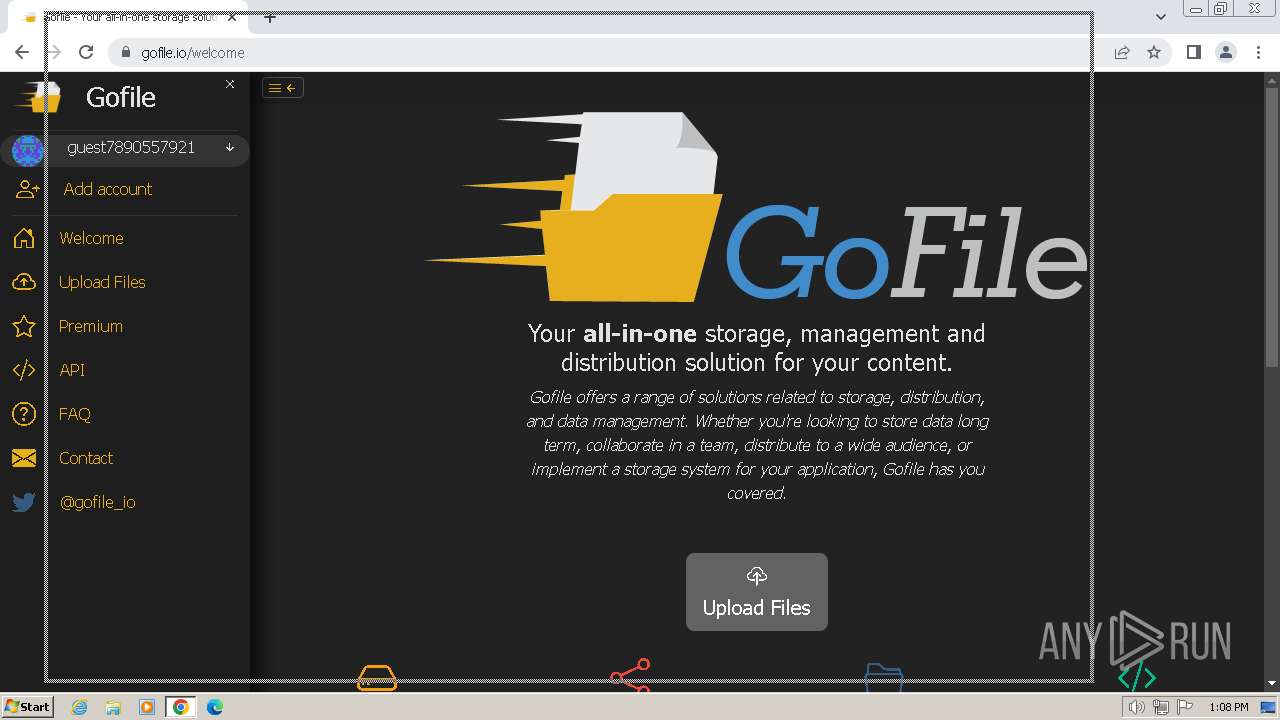The height and width of the screenshot is (720, 1280).
Task: Click the Add account link
Action: coord(108,189)
